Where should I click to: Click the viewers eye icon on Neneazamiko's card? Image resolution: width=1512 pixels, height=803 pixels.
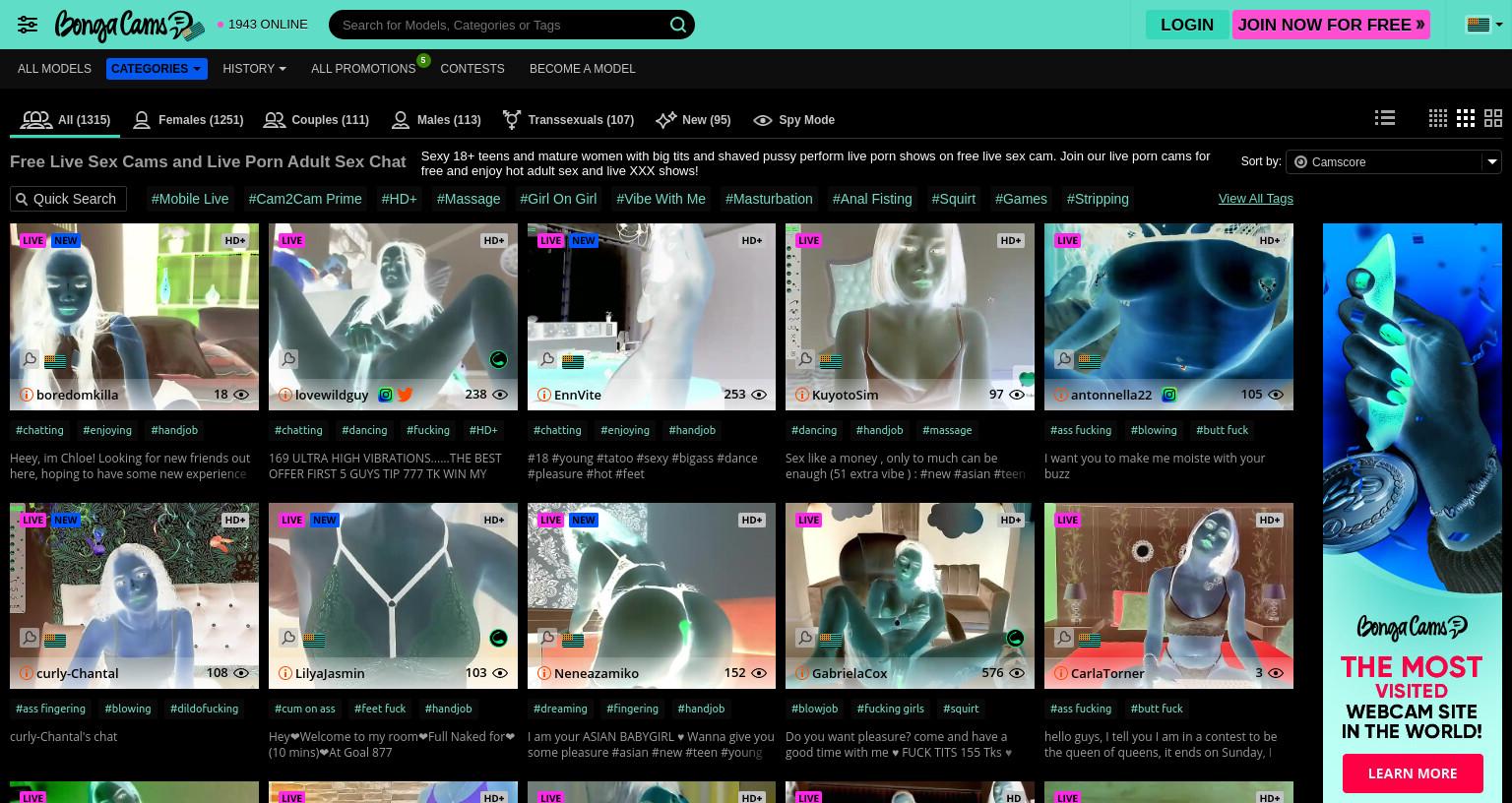pos(758,674)
